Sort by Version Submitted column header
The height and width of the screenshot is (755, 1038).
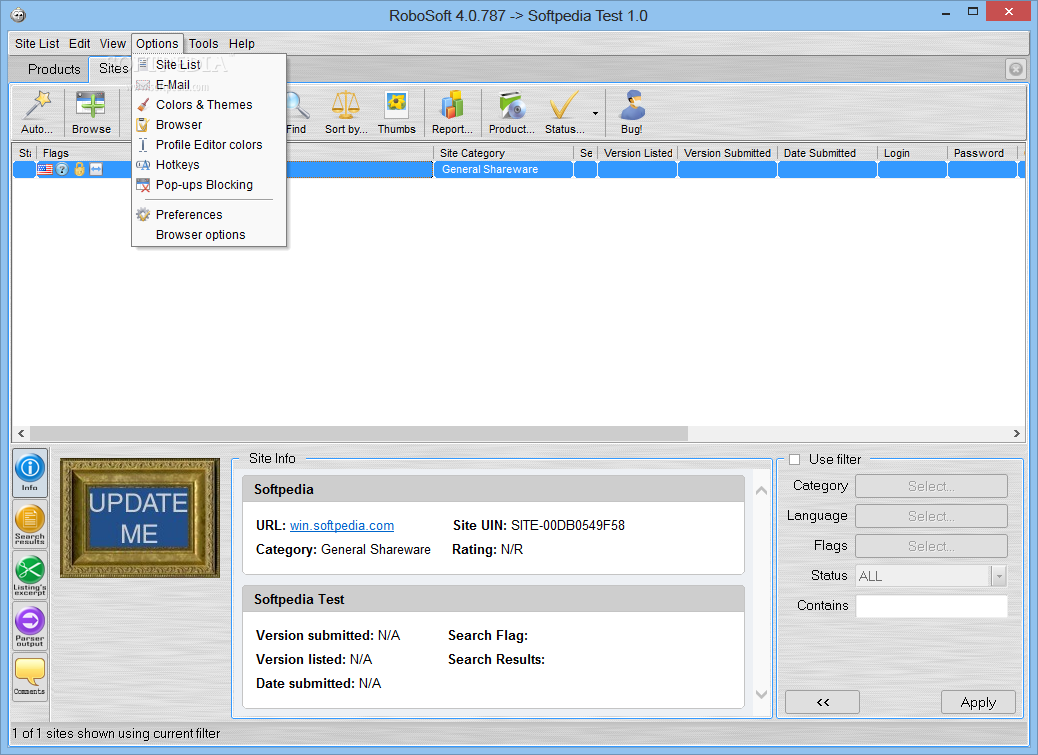click(x=728, y=153)
